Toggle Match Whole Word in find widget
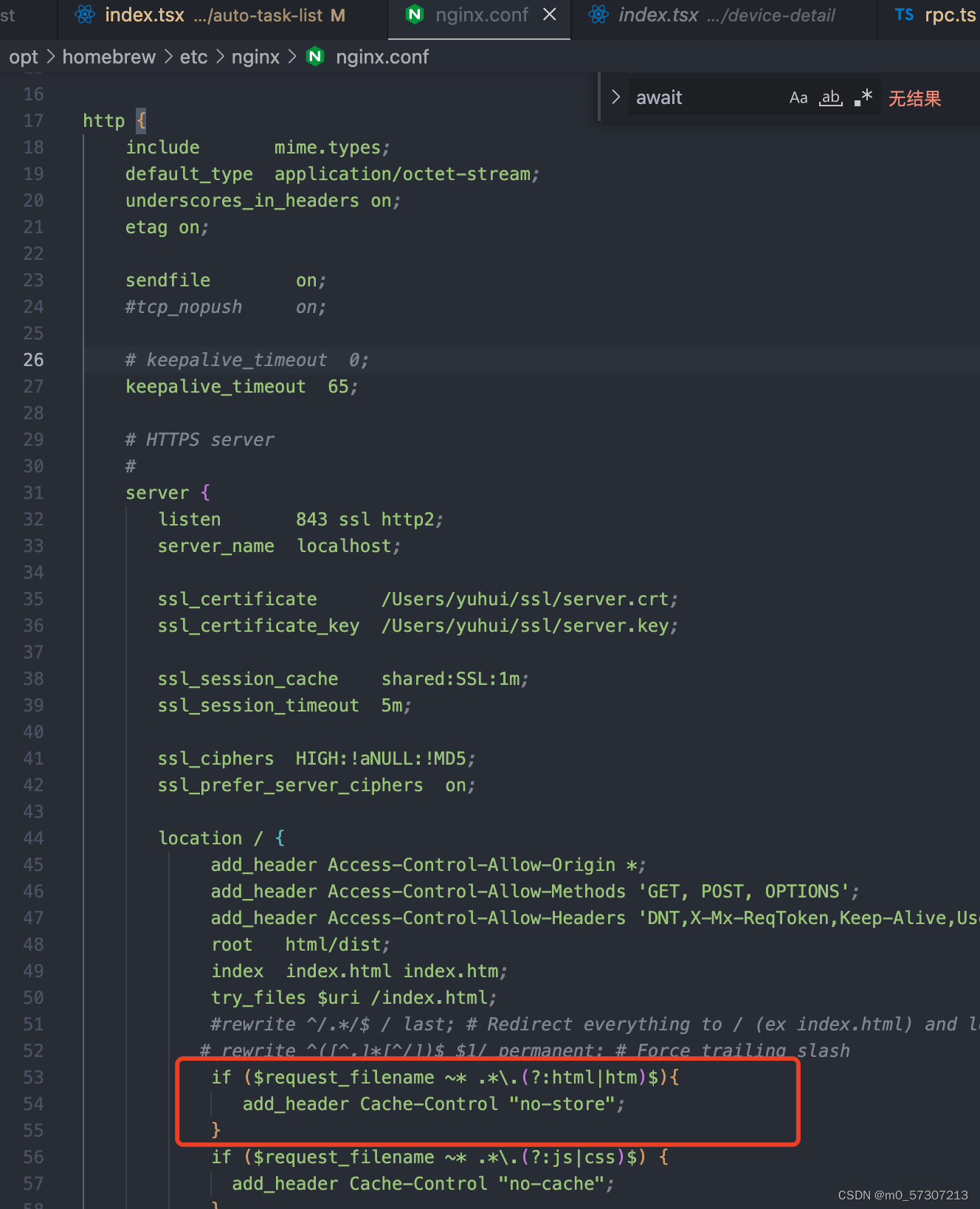 831,97
